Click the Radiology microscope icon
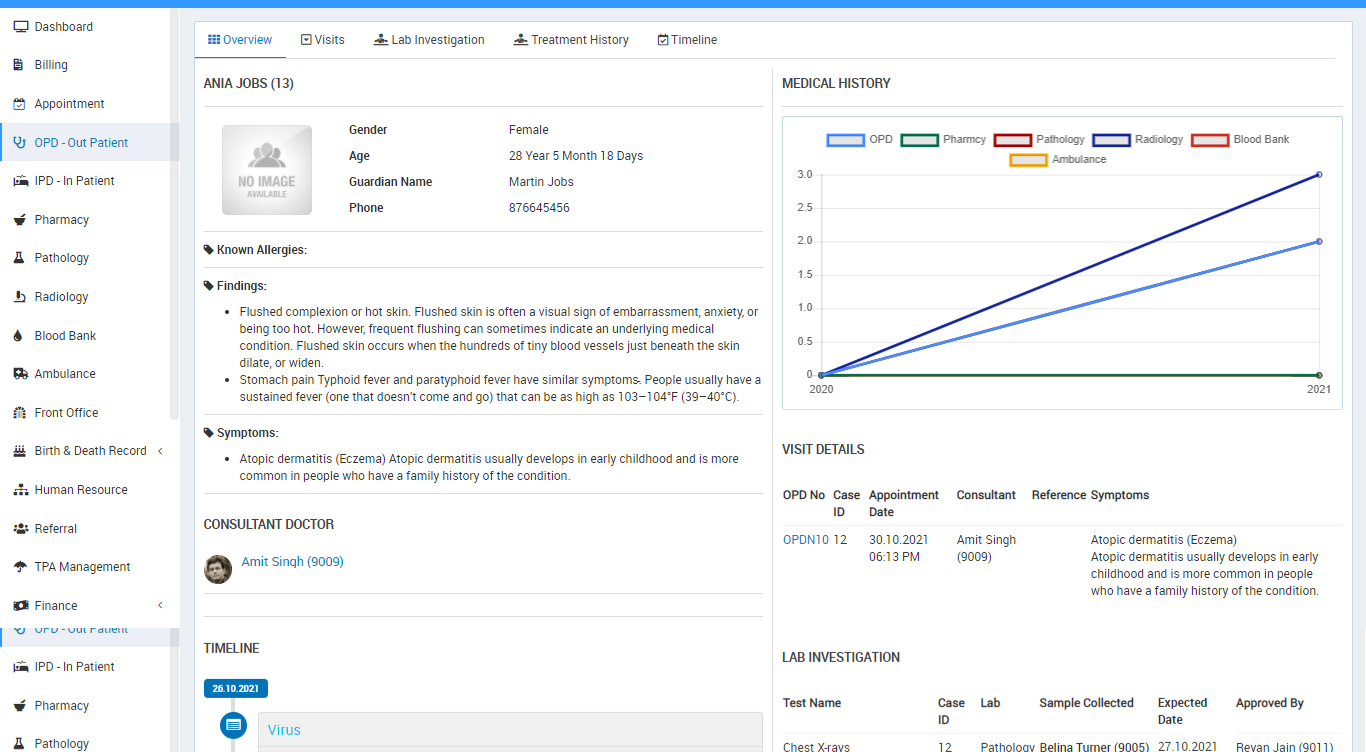 [x=19, y=297]
